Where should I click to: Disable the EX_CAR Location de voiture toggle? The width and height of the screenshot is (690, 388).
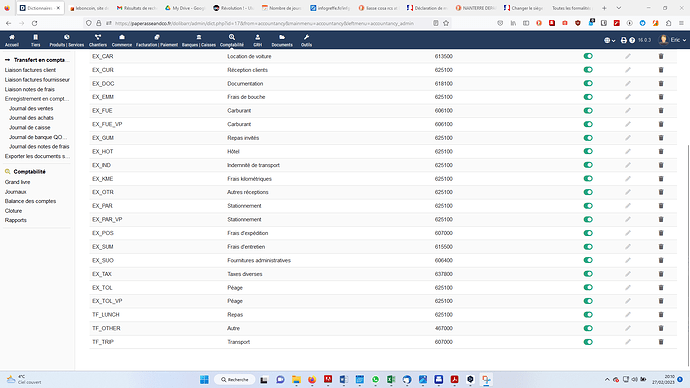(588, 56)
